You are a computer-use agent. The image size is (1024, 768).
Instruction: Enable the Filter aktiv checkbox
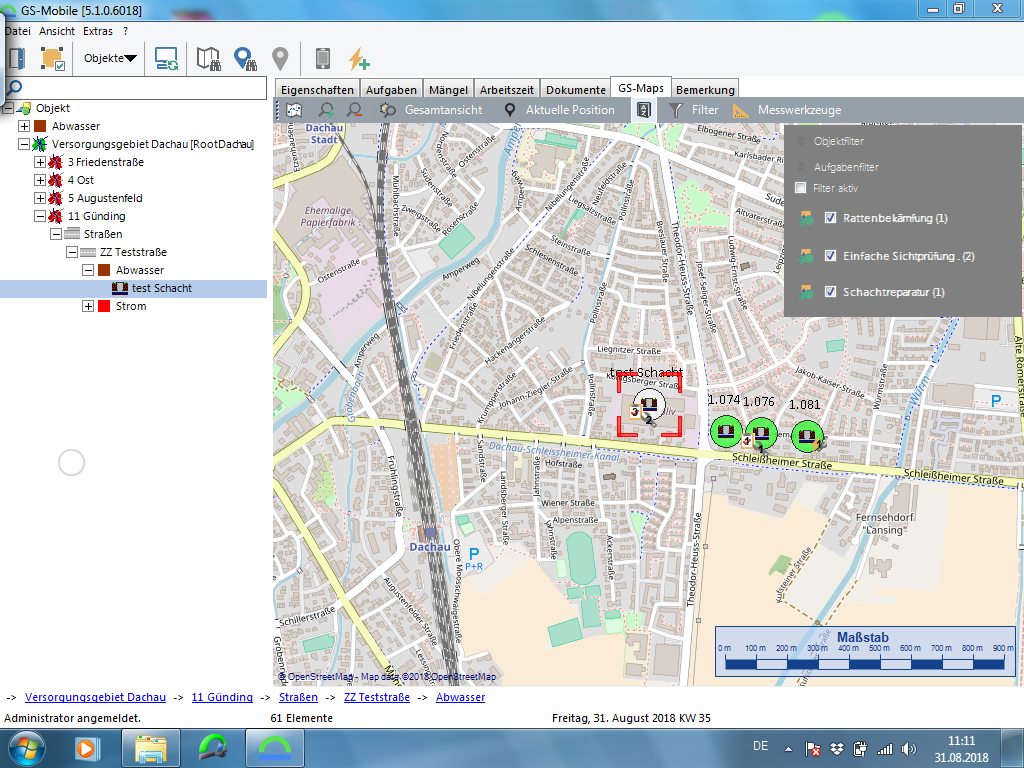pos(800,188)
